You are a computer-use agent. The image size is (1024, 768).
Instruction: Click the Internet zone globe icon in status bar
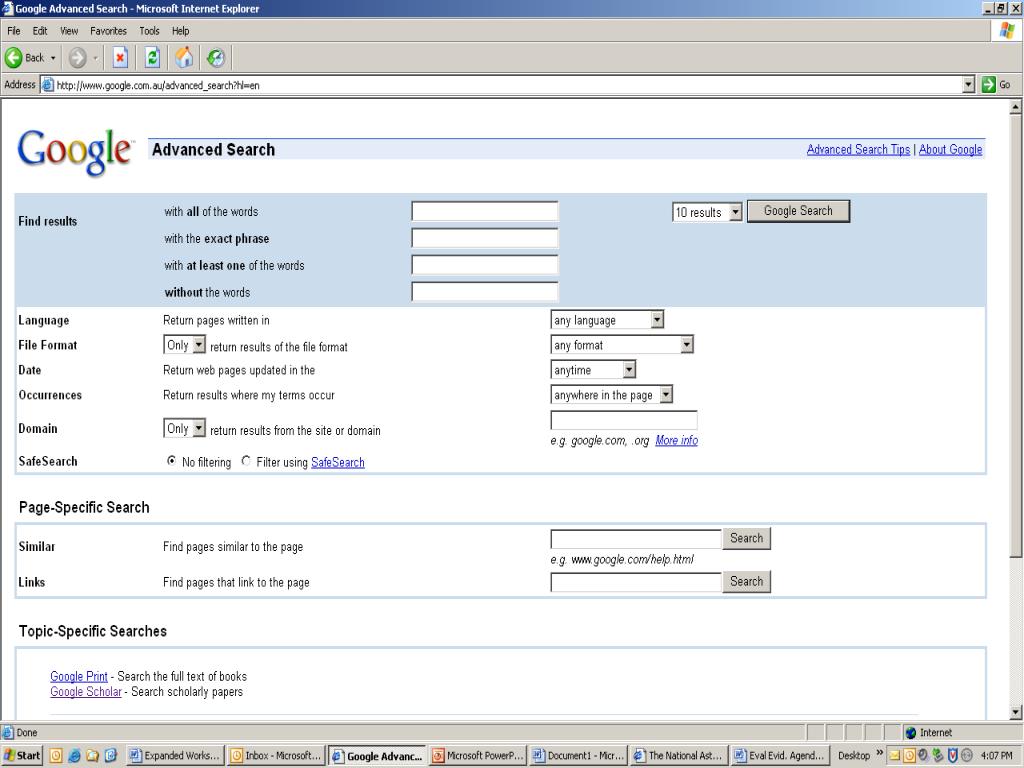point(911,733)
